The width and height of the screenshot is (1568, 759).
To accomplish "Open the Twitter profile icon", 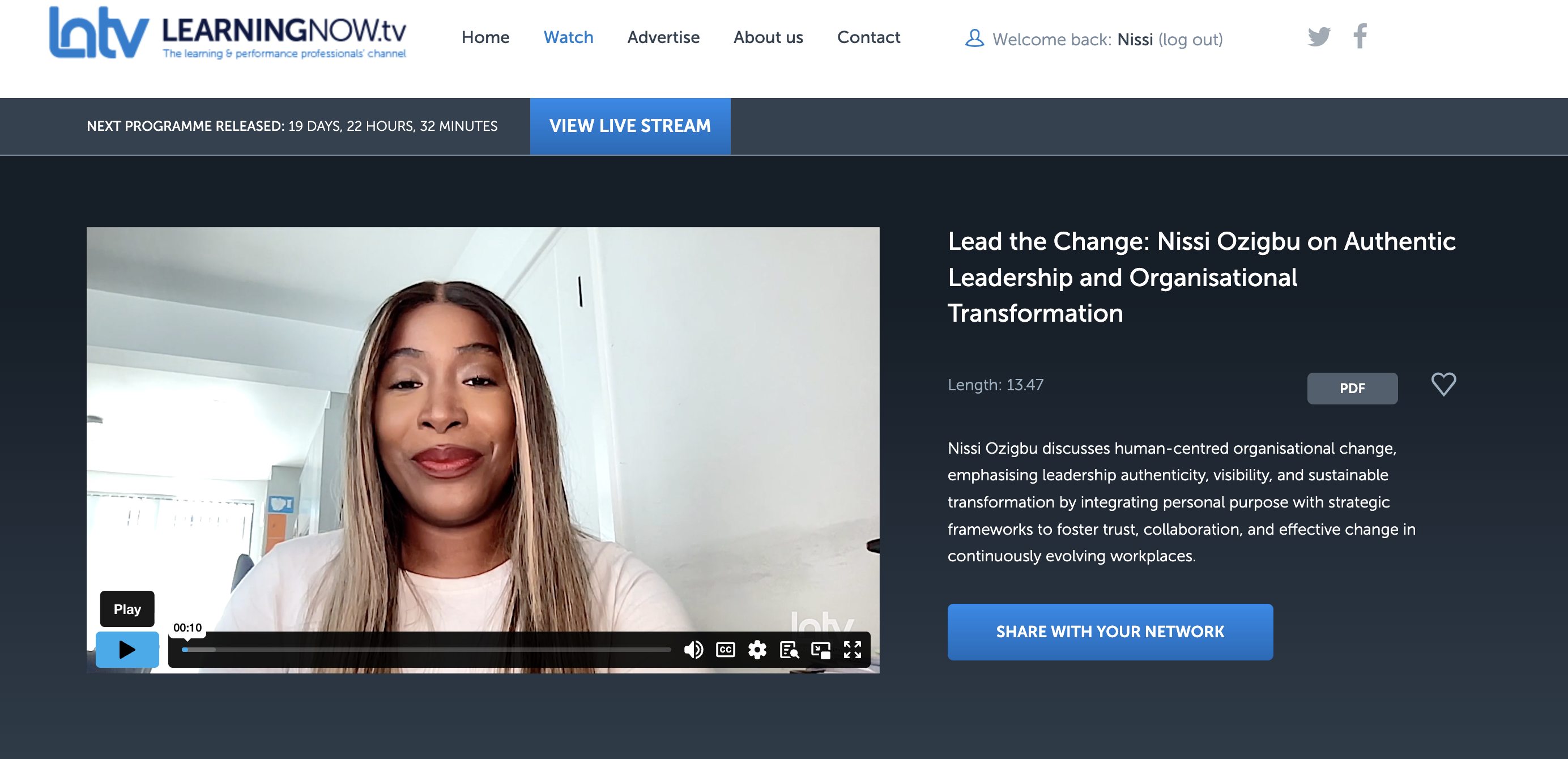I will (1319, 36).
